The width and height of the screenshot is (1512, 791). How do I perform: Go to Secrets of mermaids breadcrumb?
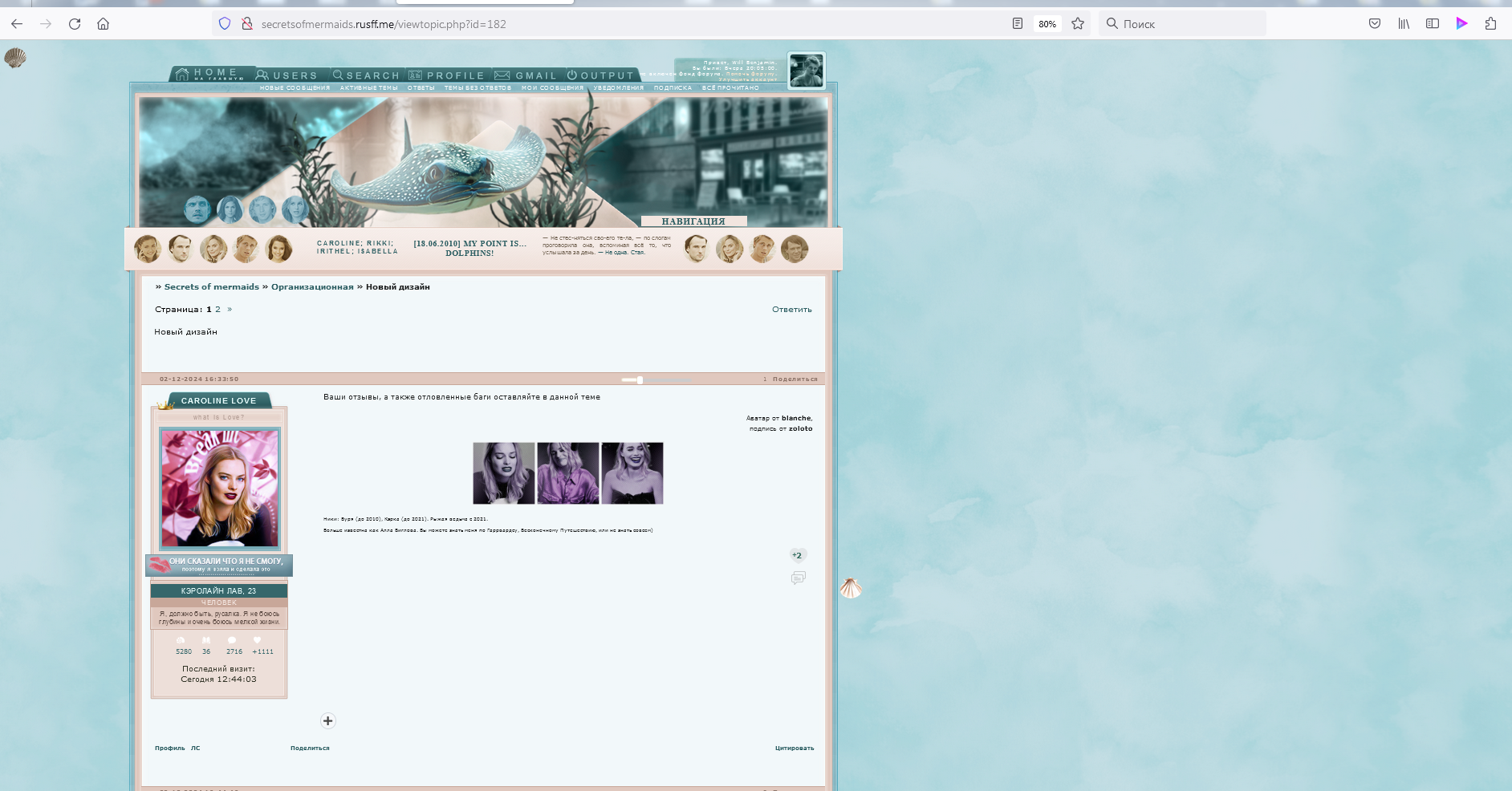pos(212,287)
